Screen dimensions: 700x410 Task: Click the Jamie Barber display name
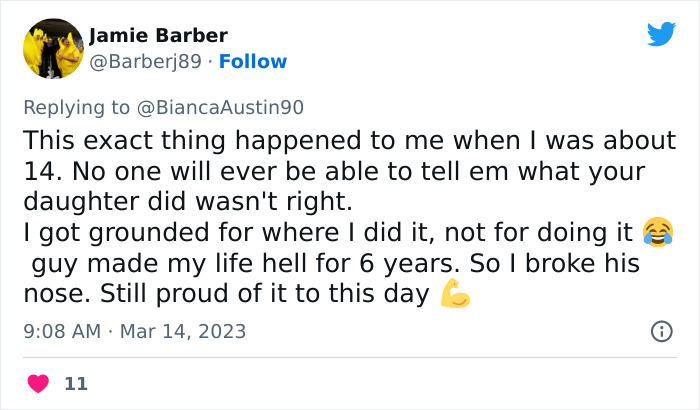[158, 36]
